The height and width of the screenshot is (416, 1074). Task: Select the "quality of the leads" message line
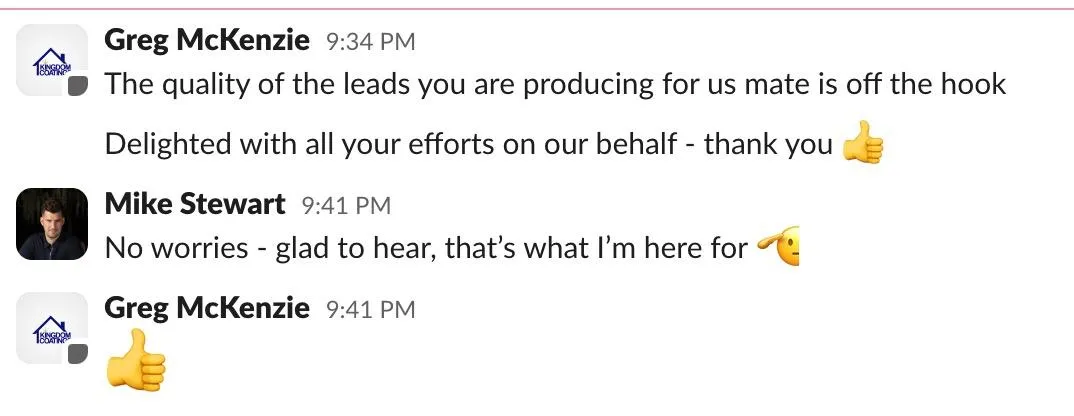tap(555, 84)
